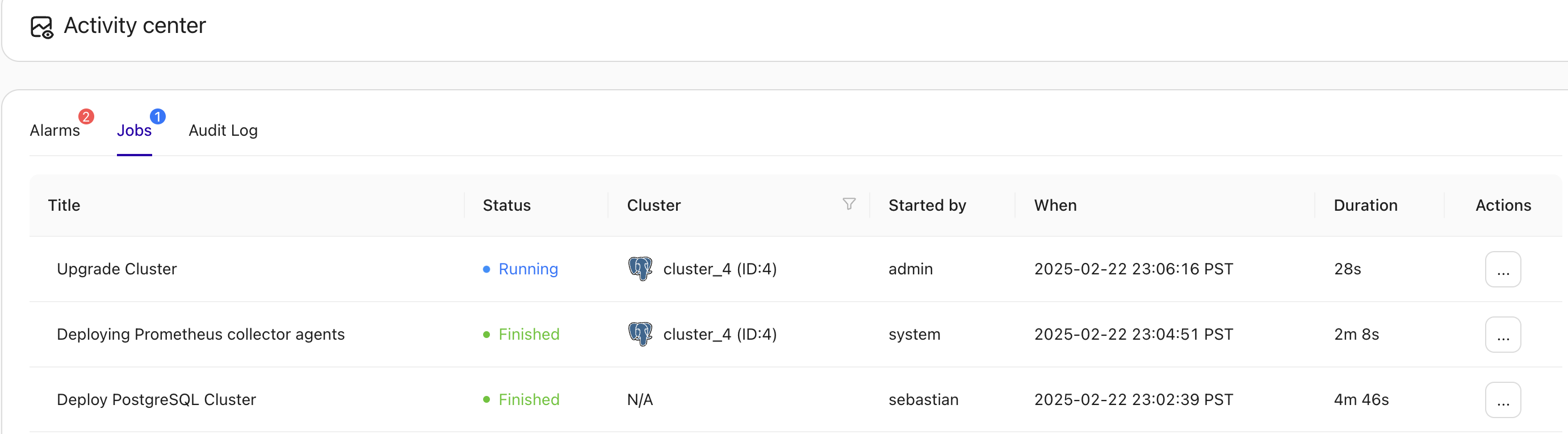Image resolution: width=1568 pixels, height=434 pixels.
Task: Click the cluster_4 (ID:4) cluster link
Action: pyautogui.click(x=719, y=269)
